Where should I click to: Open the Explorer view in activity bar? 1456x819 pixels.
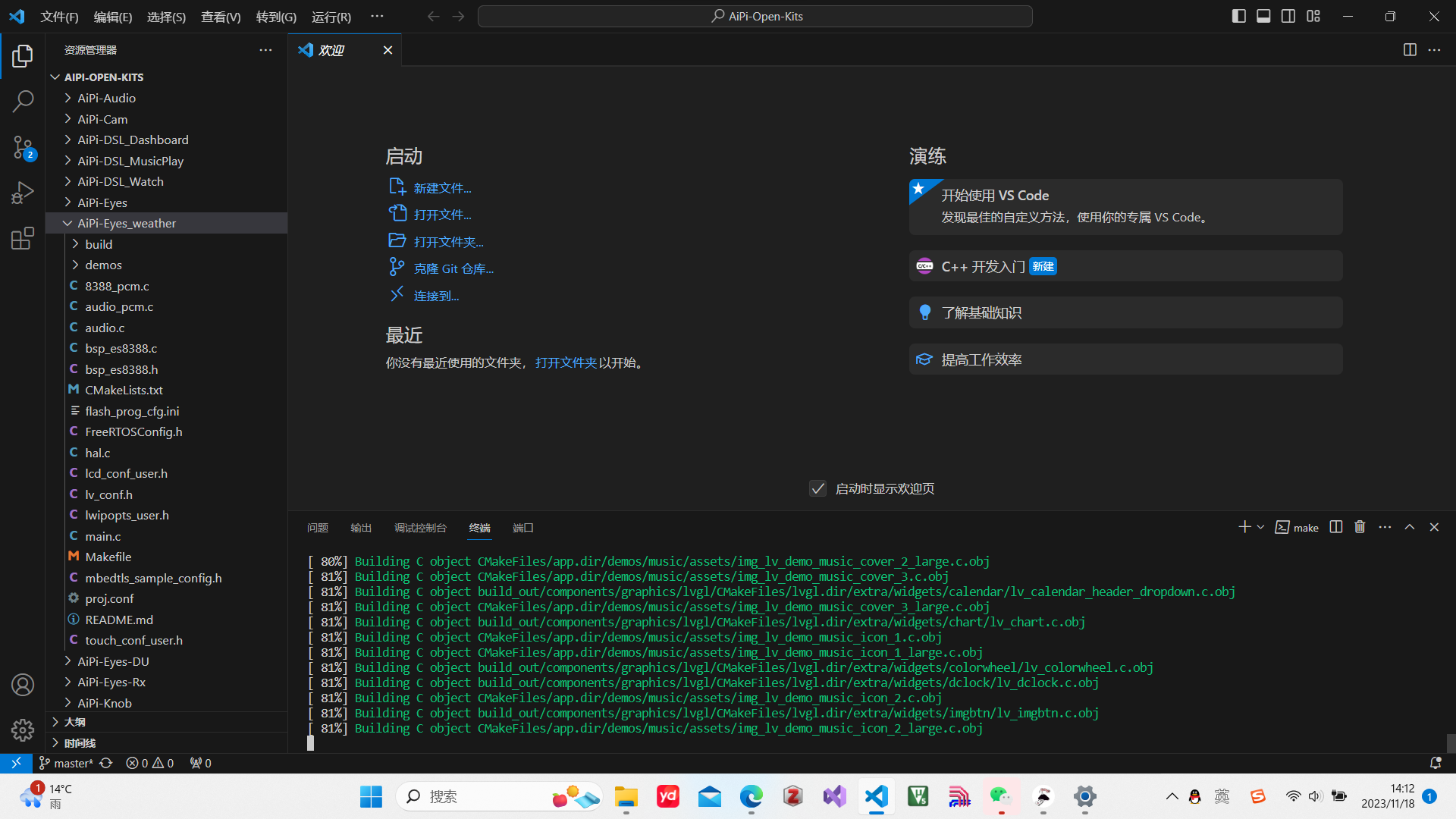click(23, 55)
